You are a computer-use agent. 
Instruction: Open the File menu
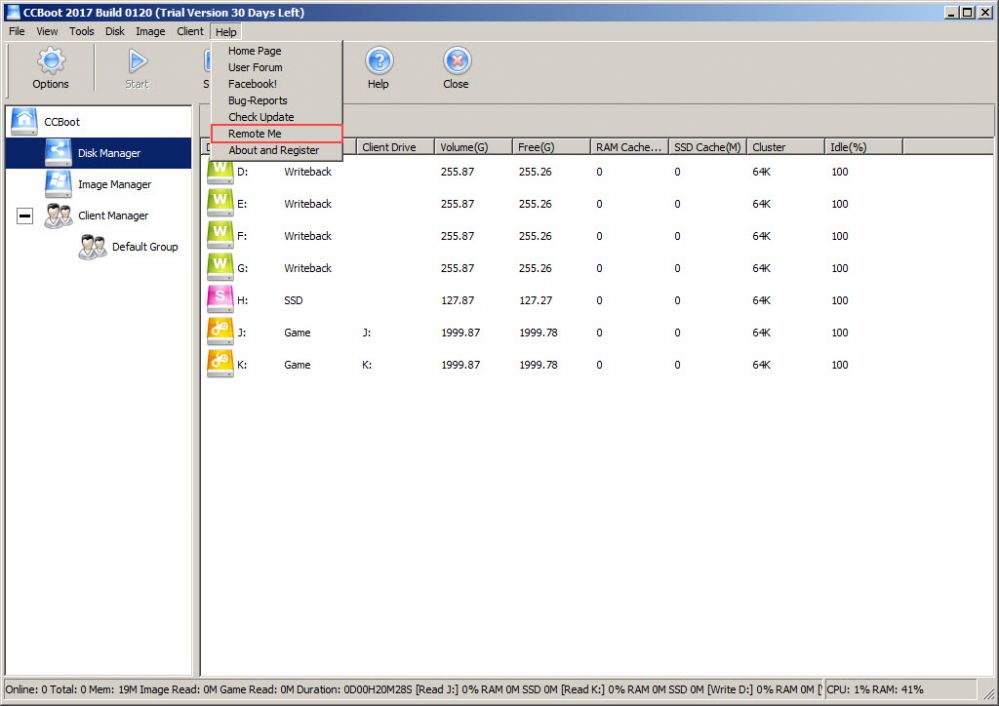[x=17, y=31]
